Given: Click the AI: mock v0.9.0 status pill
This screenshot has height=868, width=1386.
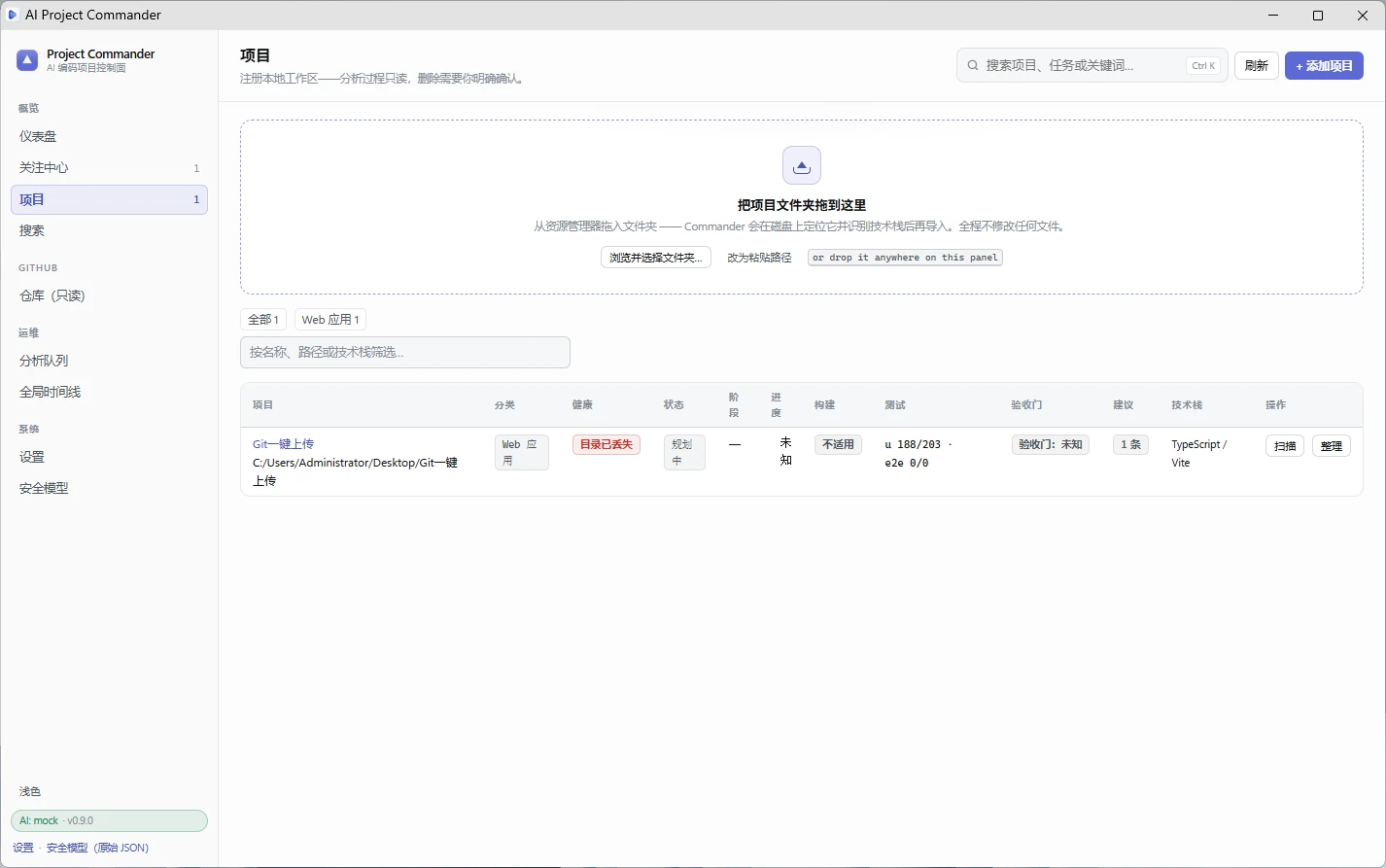Looking at the screenshot, I should tap(109, 820).
